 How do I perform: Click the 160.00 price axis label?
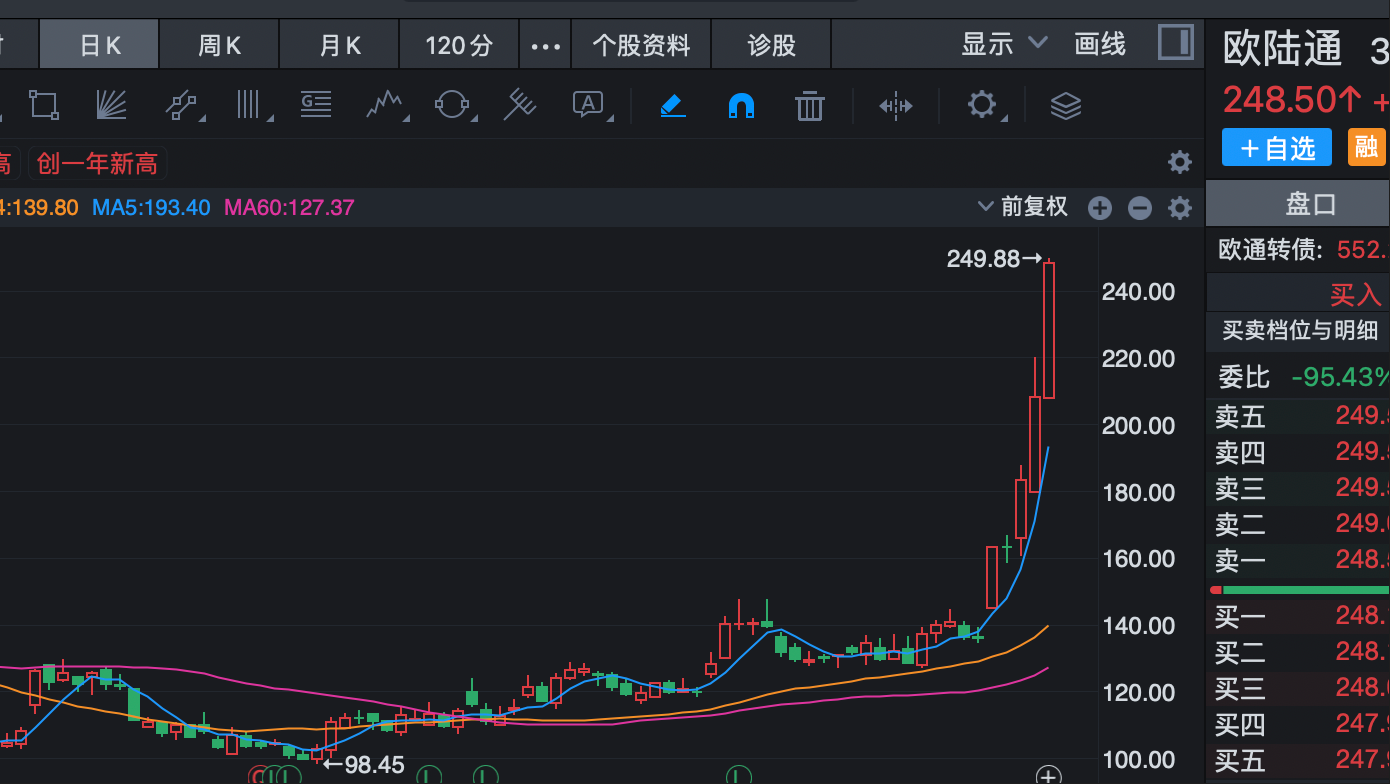(x=1138, y=559)
